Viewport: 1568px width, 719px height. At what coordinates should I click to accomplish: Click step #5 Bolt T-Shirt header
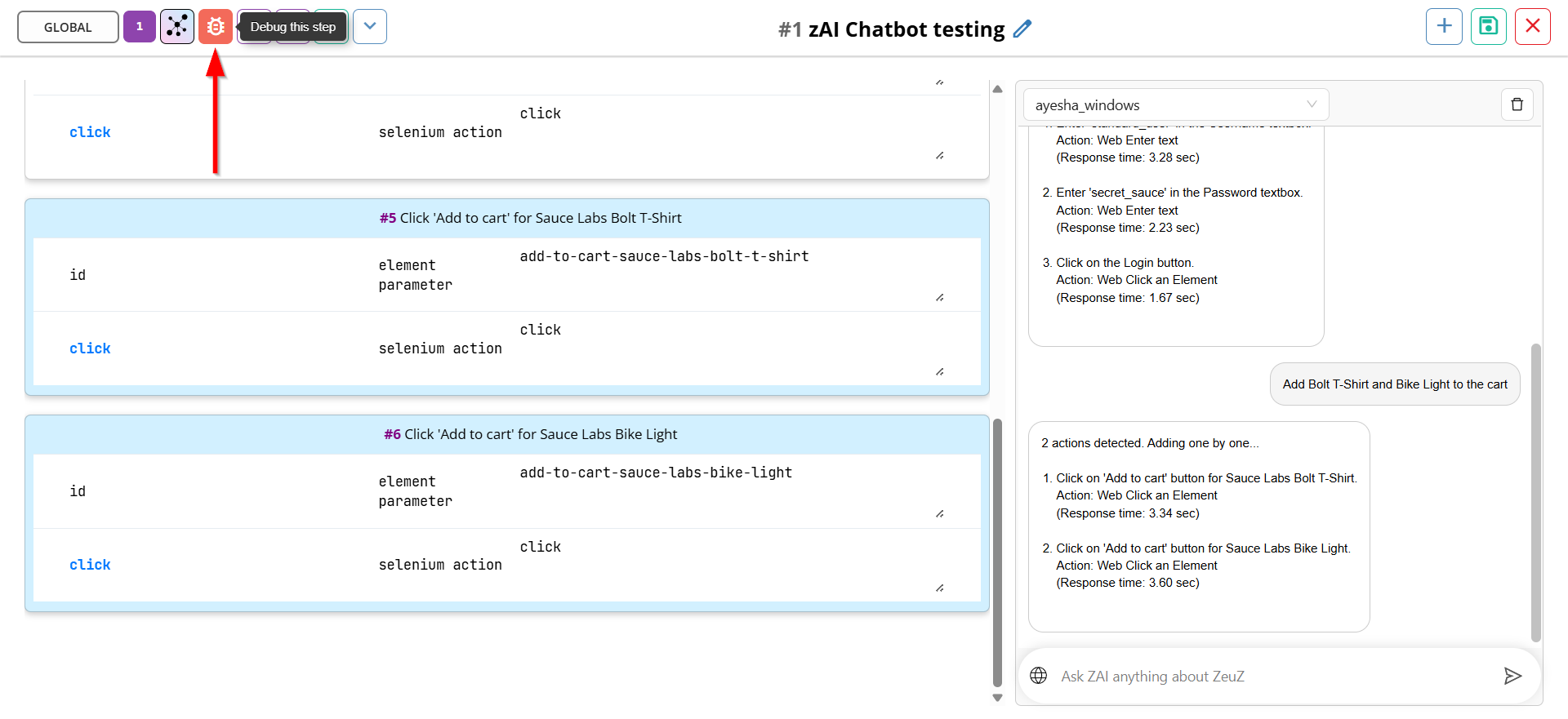pos(531,218)
